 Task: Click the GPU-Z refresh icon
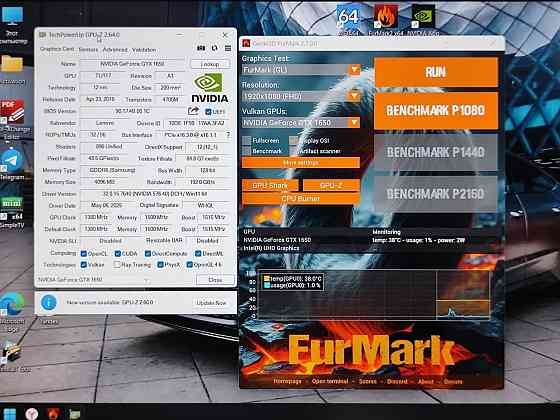[x=214, y=48]
